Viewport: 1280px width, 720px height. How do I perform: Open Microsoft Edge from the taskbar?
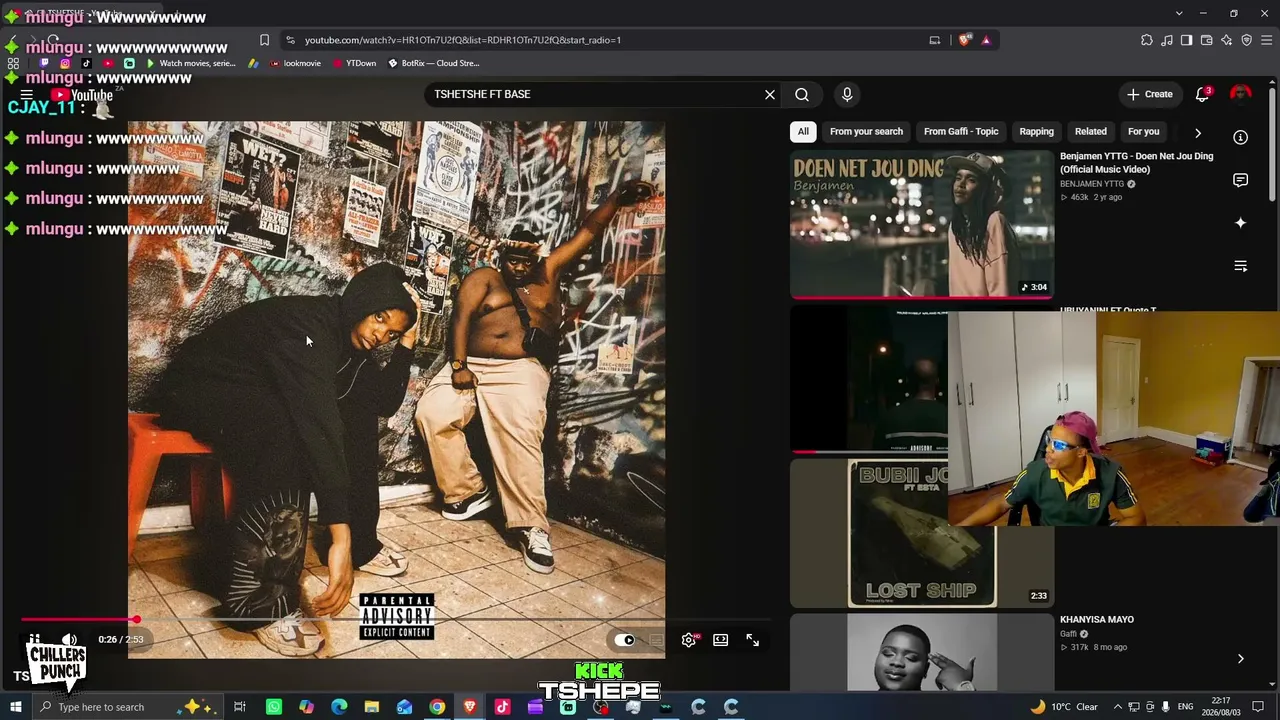(339, 707)
